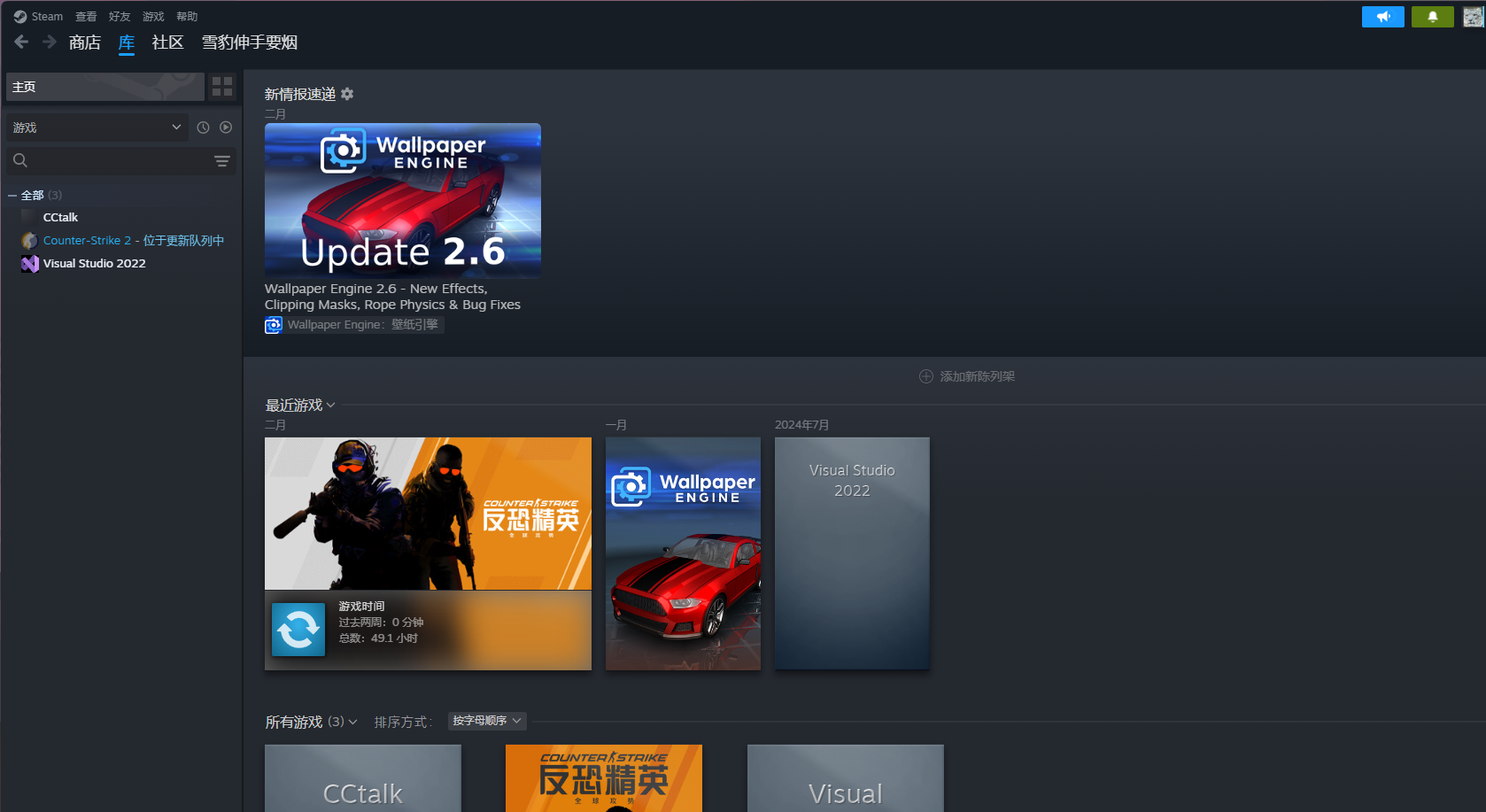1486x812 pixels.
Task: Click the Counter-Strike 2 update button
Action: 298,630
